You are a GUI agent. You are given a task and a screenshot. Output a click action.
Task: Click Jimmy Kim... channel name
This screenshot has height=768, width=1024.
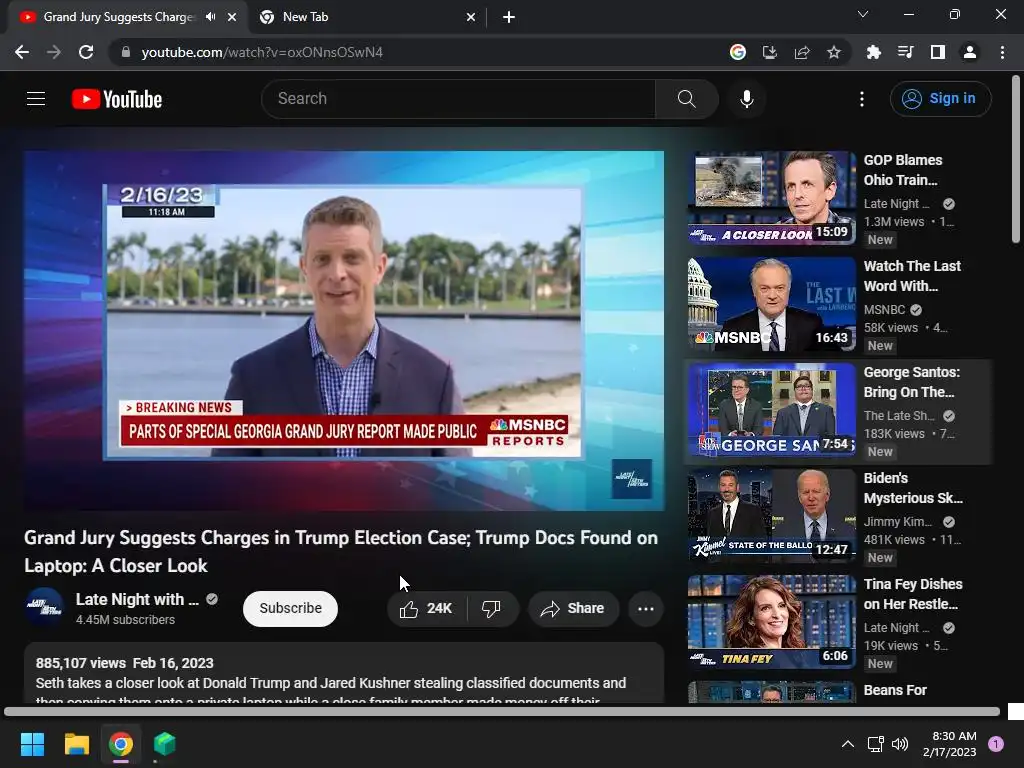tap(898, 522)
